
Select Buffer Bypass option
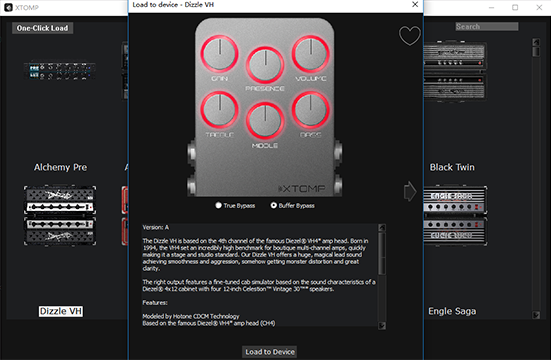(x=292, y=205)
